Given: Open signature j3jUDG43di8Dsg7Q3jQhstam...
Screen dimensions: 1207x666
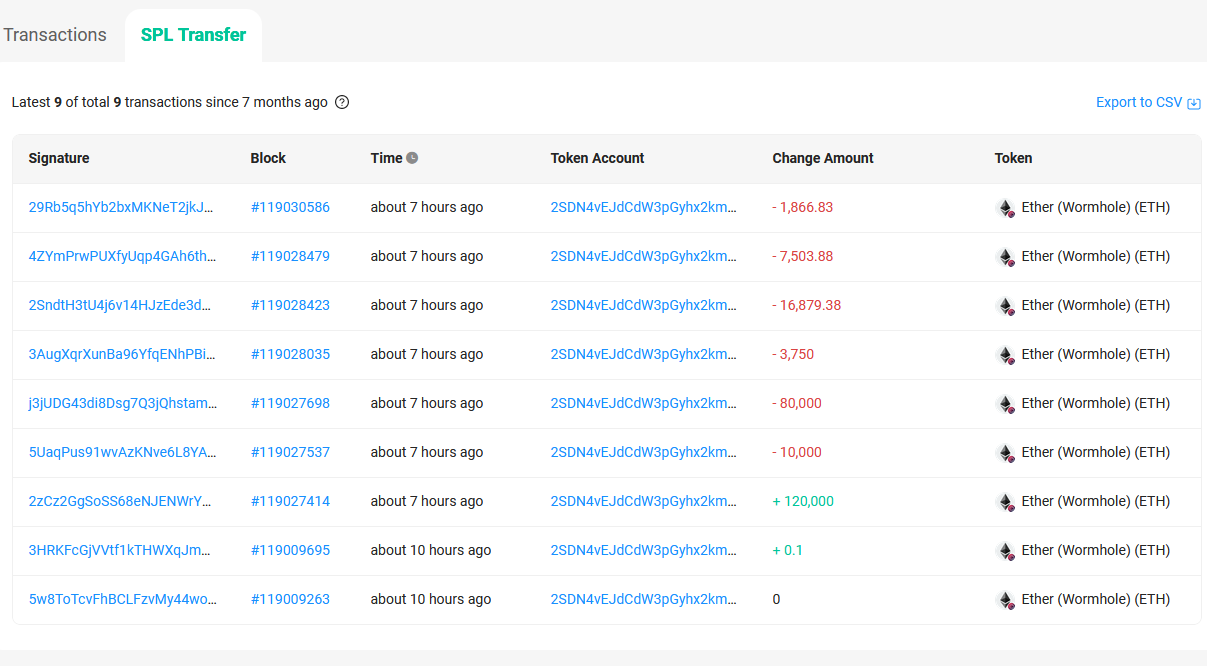Looking at the screenshot, I should click(123, 403).
